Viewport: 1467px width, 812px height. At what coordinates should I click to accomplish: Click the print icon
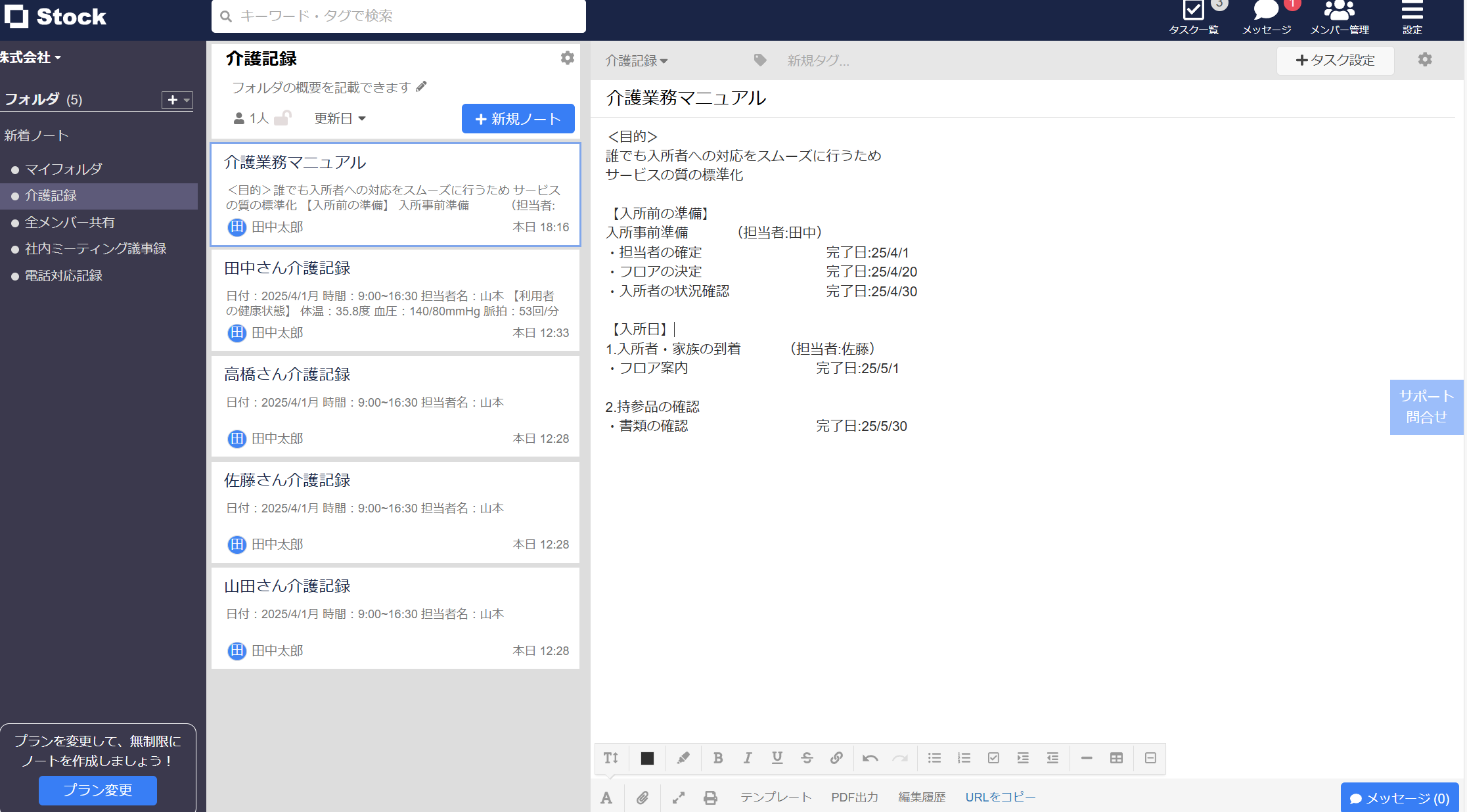[x=710, y=798]
